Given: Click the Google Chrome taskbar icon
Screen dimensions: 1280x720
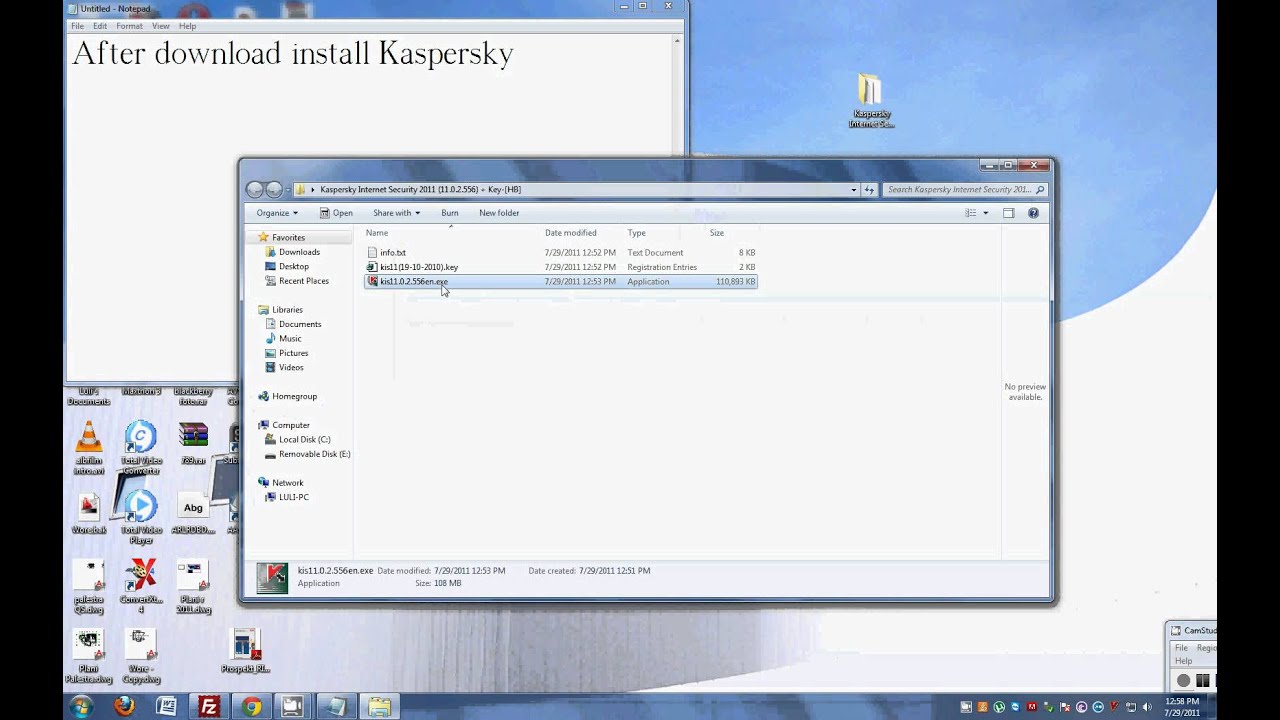Looking at the screenshot, I should point(251,707).
